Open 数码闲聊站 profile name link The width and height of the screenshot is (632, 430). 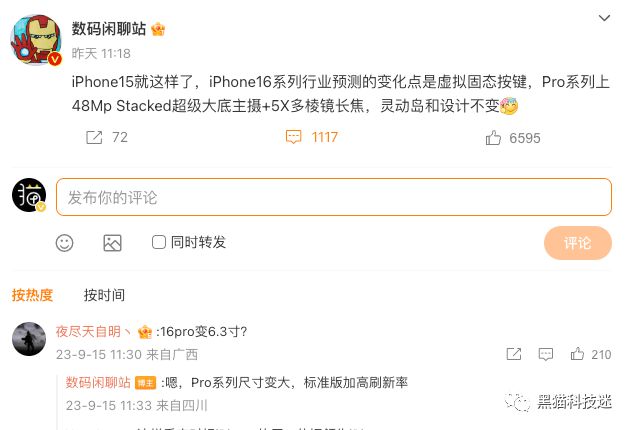109,29
